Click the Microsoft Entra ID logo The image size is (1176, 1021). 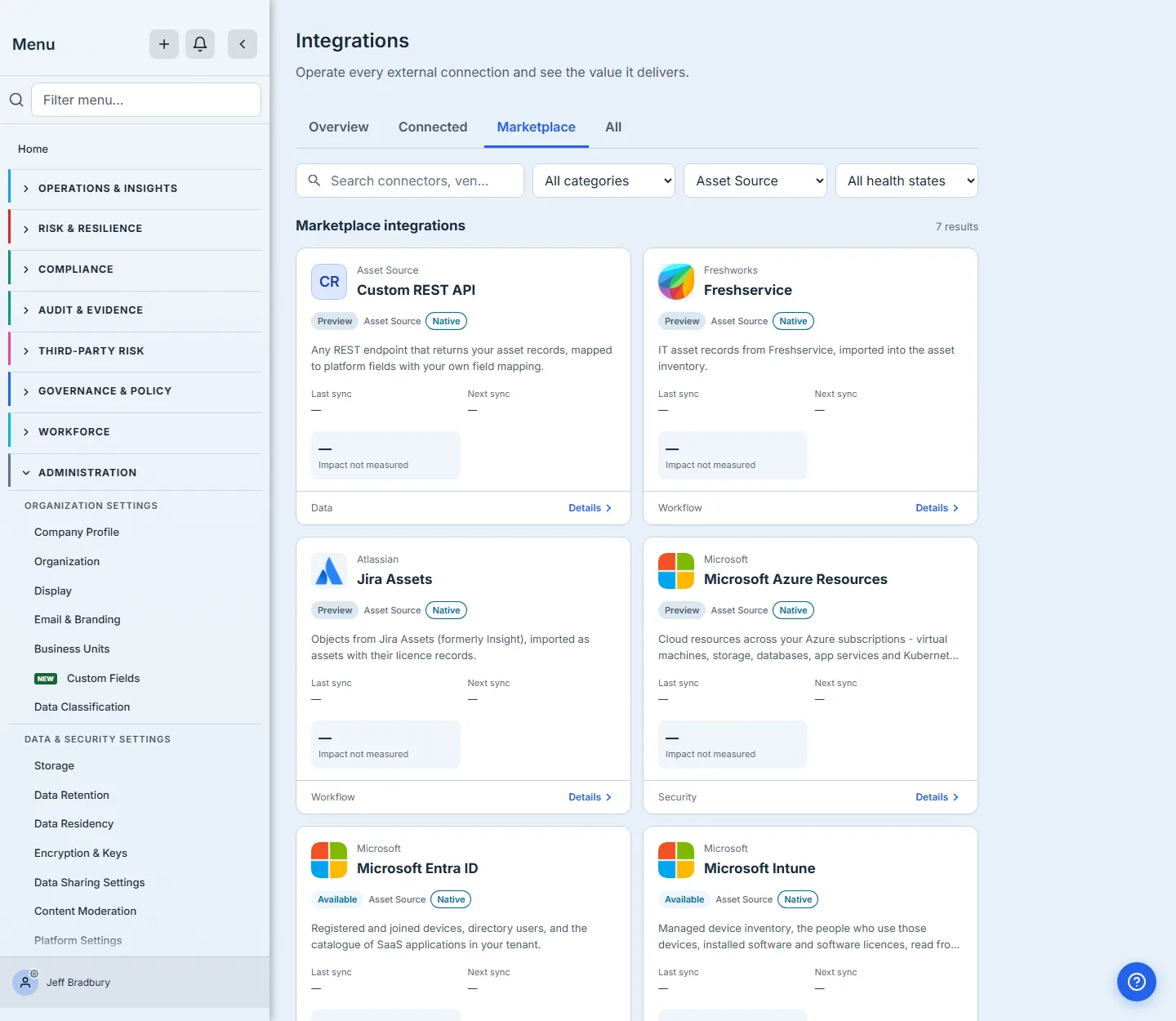[x=329, y=860]
